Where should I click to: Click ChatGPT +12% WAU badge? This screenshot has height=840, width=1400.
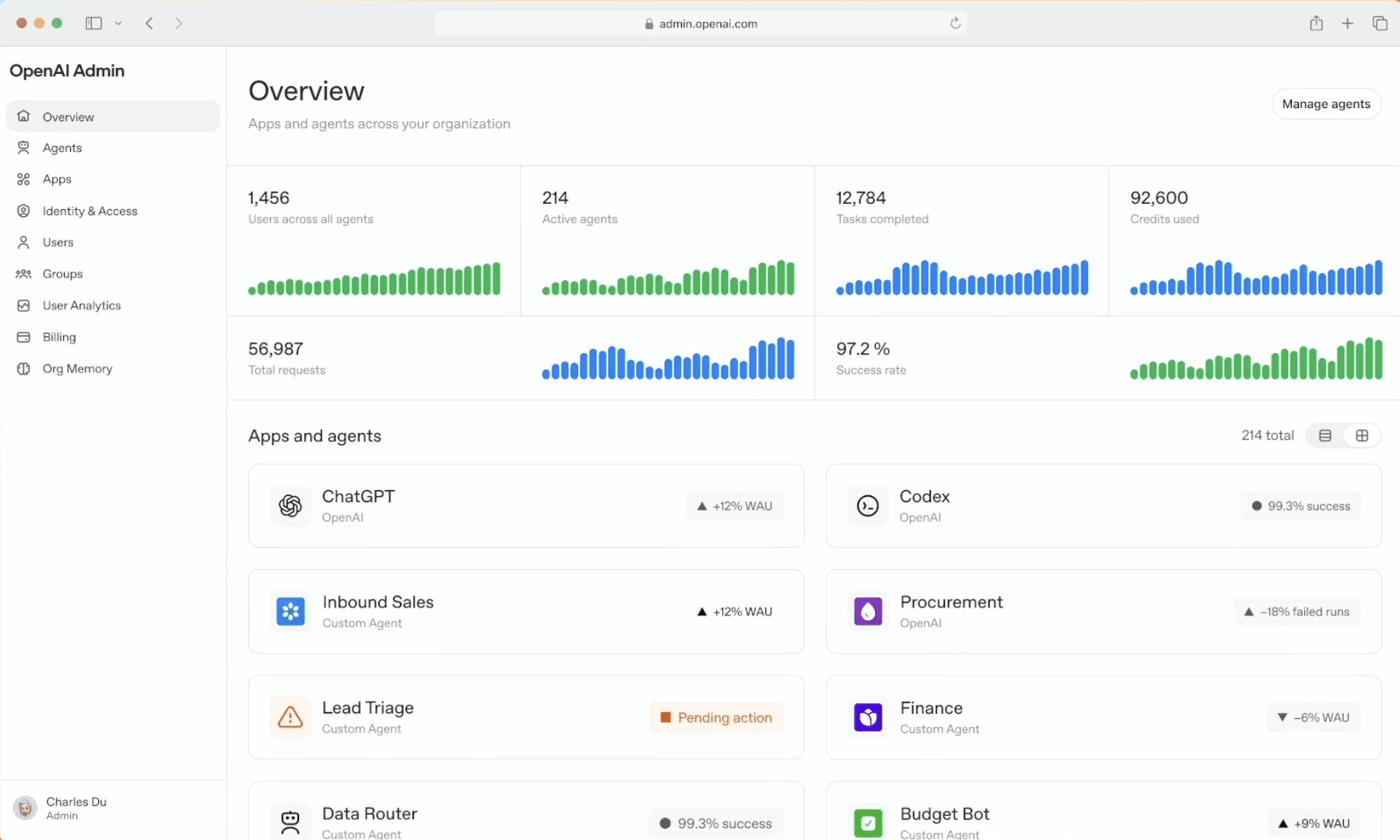735,506
